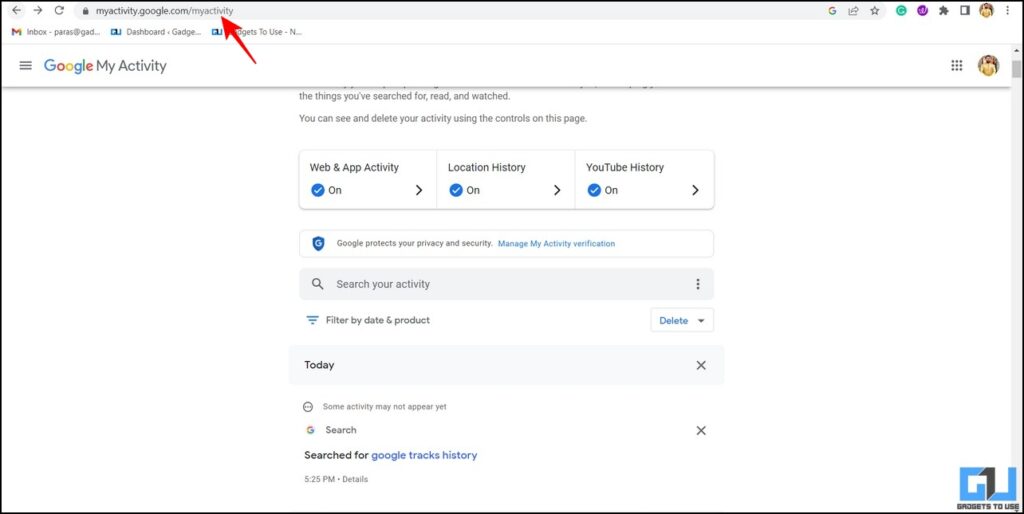Click the Today section header
Viewport: 1024px width, 514px height.
[506, 365]
